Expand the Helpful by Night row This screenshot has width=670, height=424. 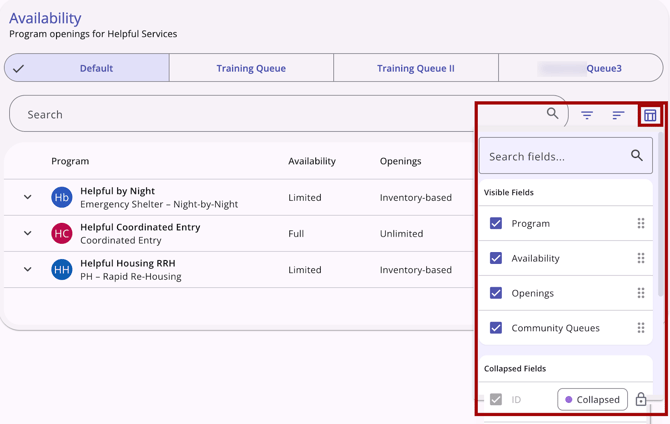click(28, 197)
